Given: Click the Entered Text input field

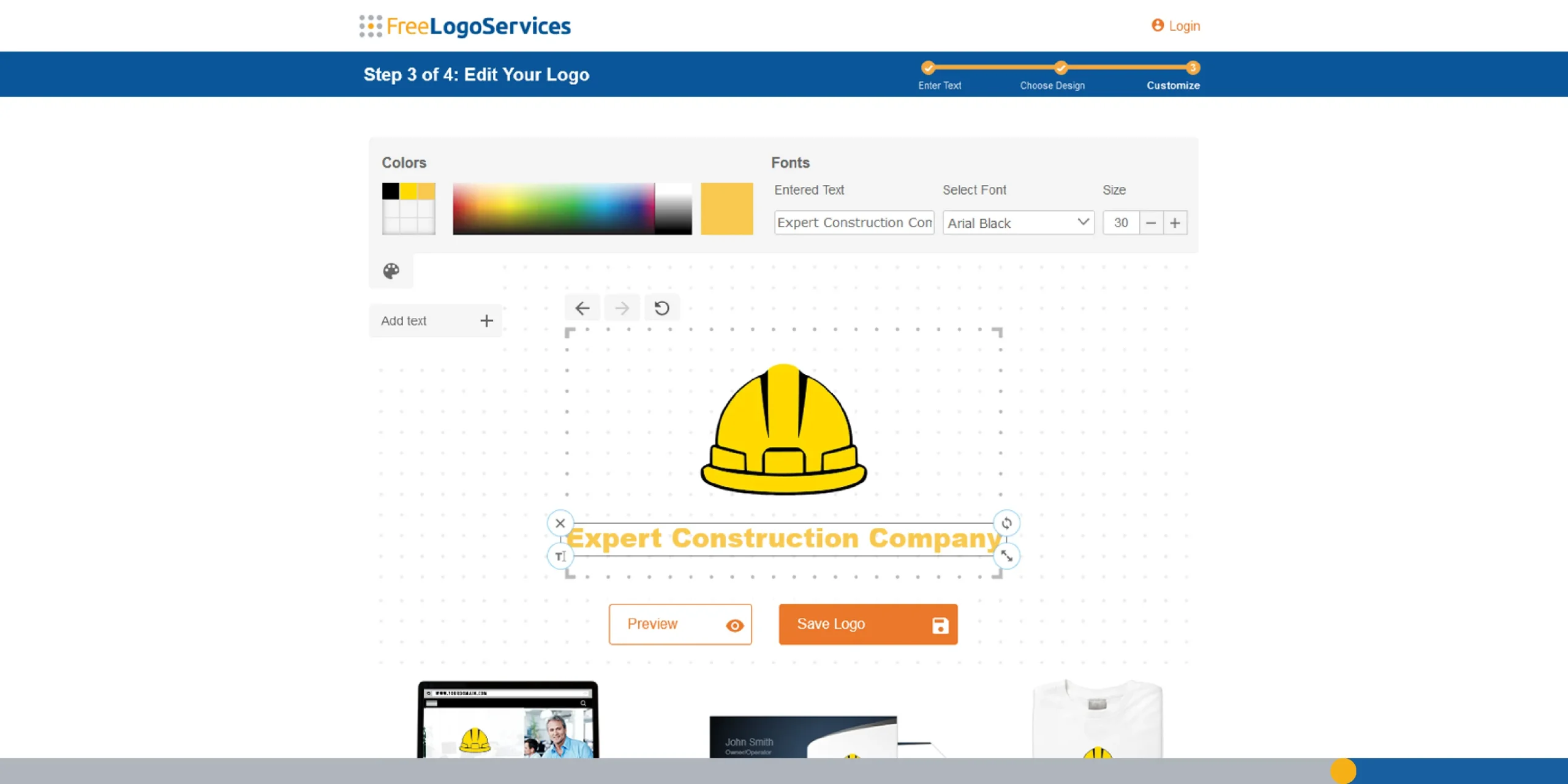Looking at the screenshot, I should pyautogui.click(x=854, y=223).
